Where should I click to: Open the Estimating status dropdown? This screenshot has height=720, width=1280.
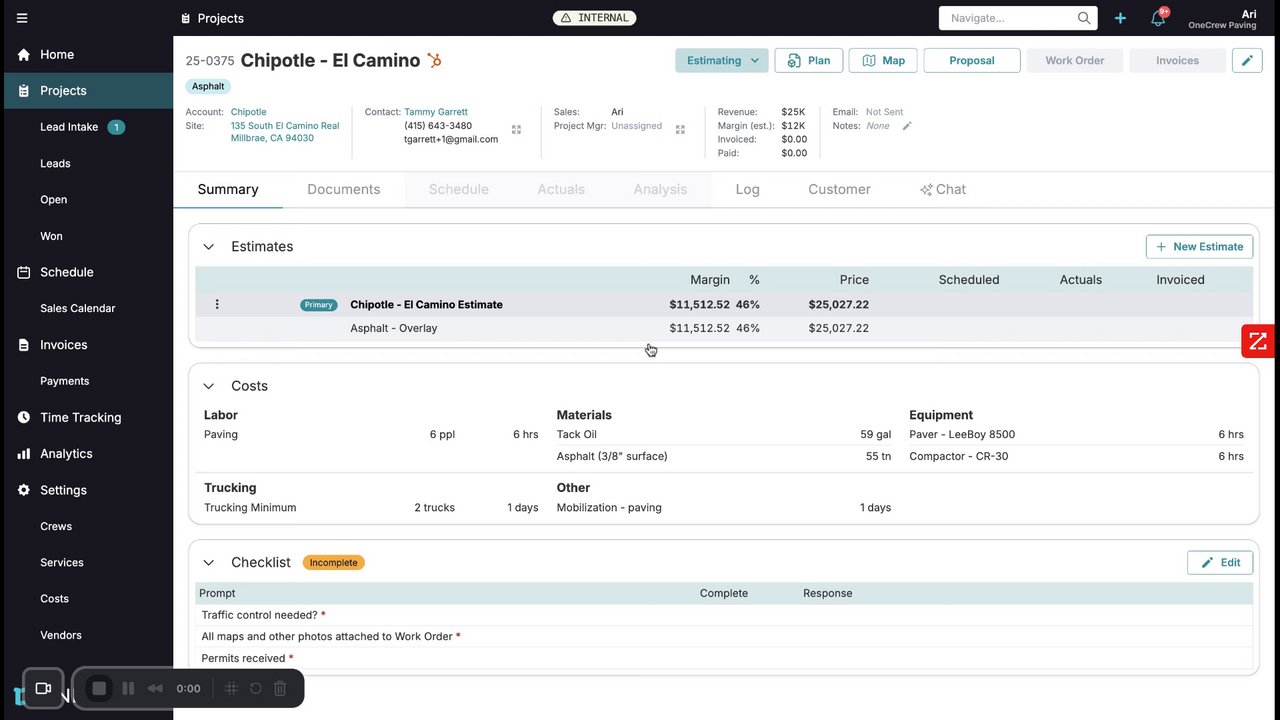pos(722,61)
